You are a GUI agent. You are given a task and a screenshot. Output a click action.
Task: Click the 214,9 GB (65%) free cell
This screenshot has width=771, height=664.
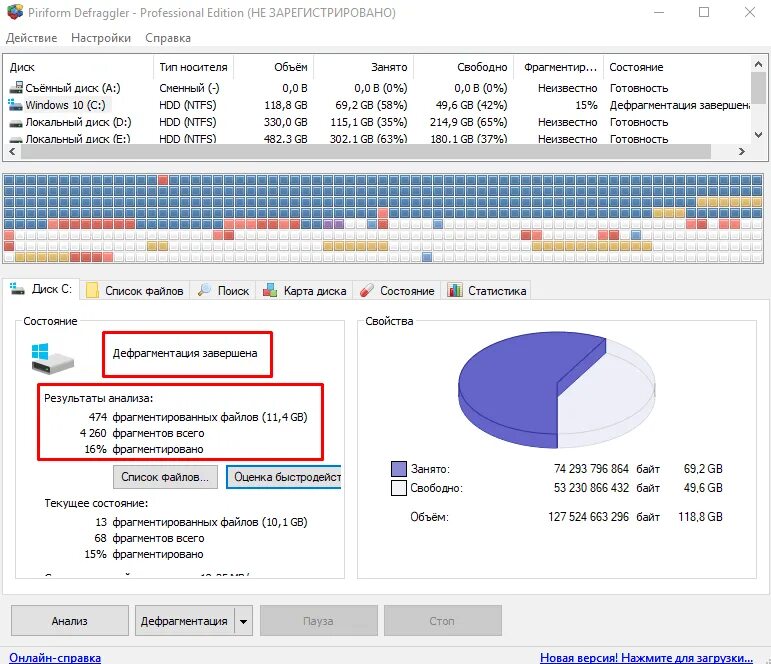[x=468, y=122]
